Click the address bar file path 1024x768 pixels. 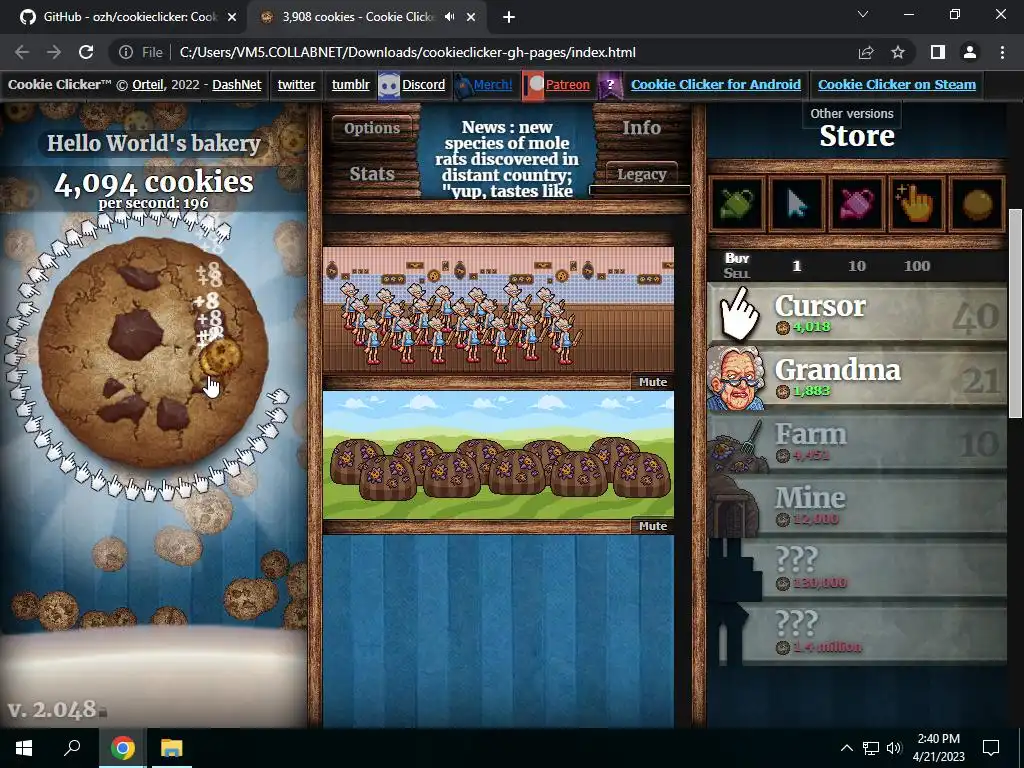[x=407, y=52]
